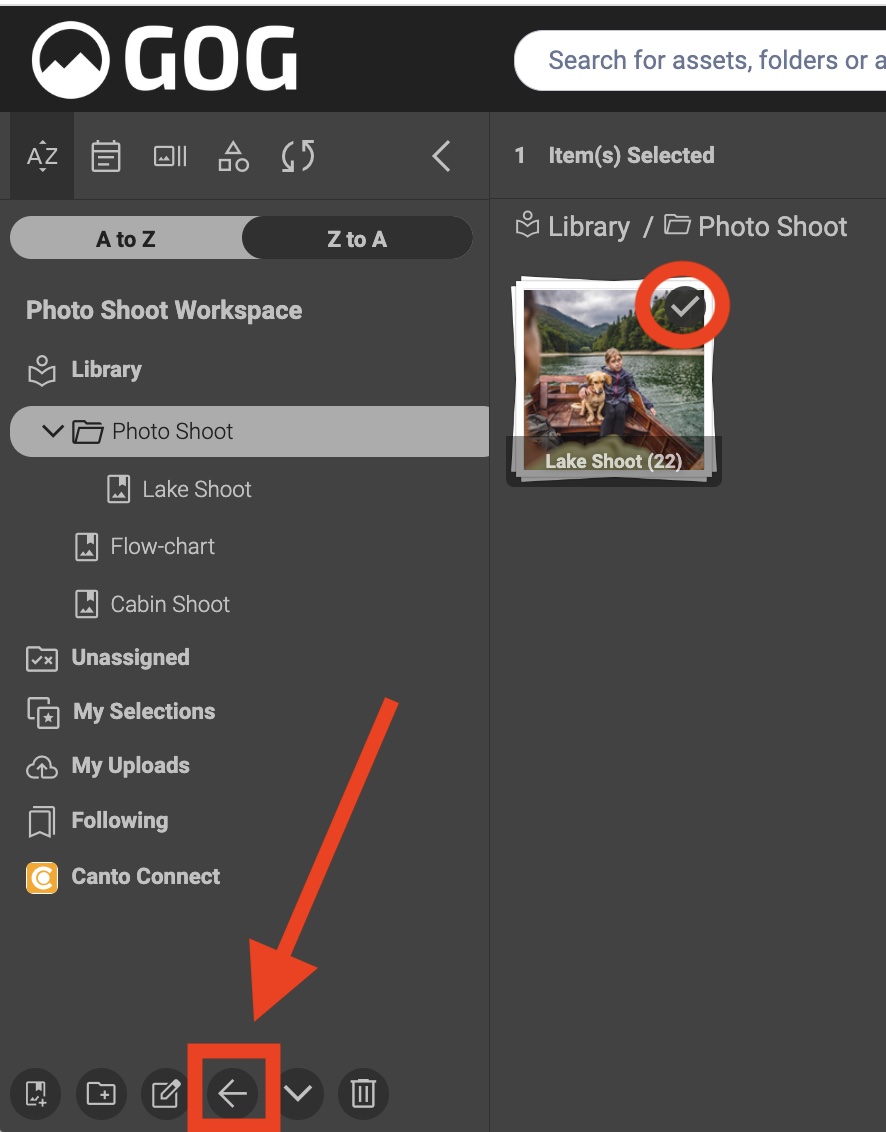Click the Cabin Shoot album icon
The image size is (886, 1132).
pyautogui.click(x=87, y=604)
